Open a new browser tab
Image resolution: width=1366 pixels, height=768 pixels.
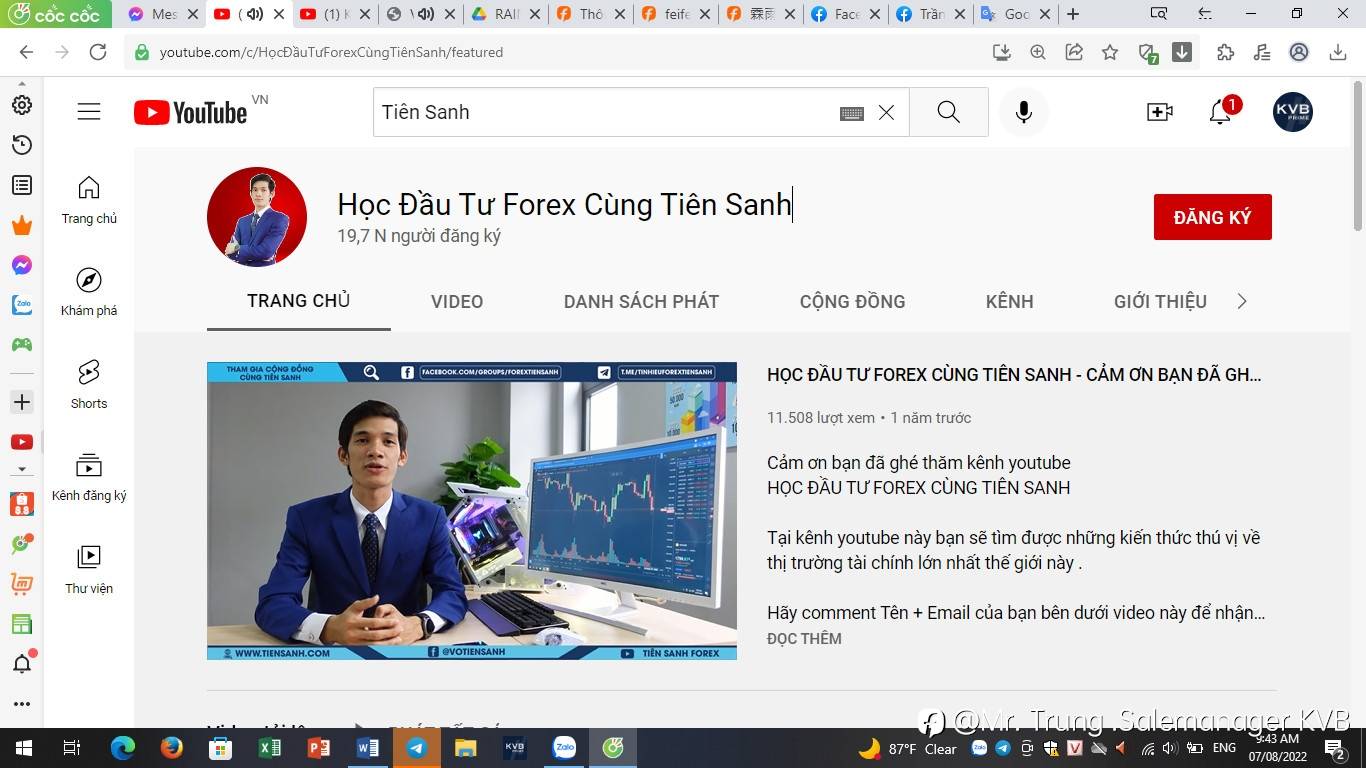click(x=1073, y=14)
